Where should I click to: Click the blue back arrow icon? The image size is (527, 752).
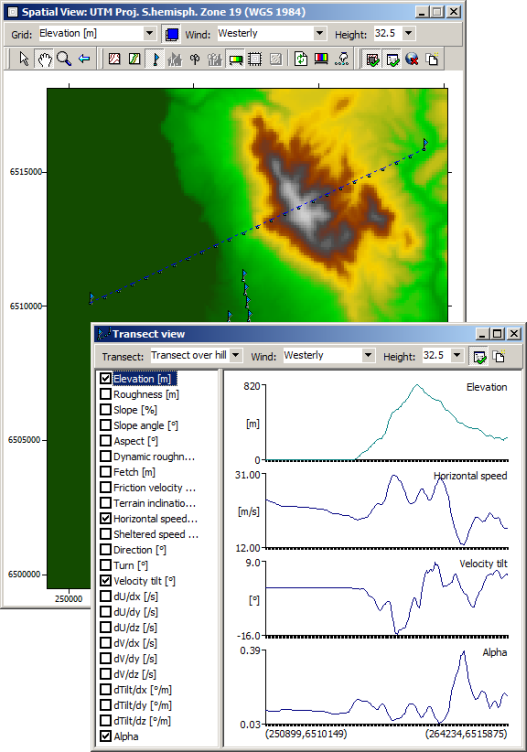point(84,59)
